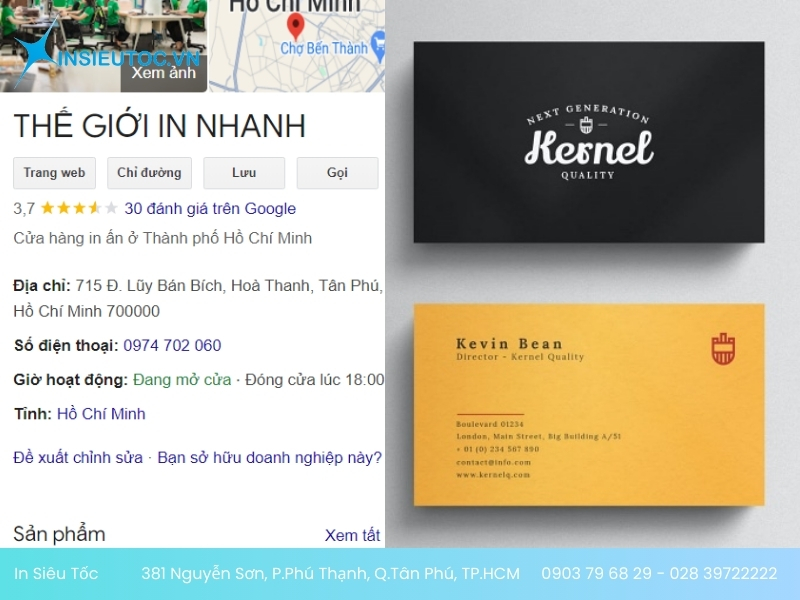Click the Kernel logo on black card
This screenshot has width=800, height=600.
[x=589, y=146]
